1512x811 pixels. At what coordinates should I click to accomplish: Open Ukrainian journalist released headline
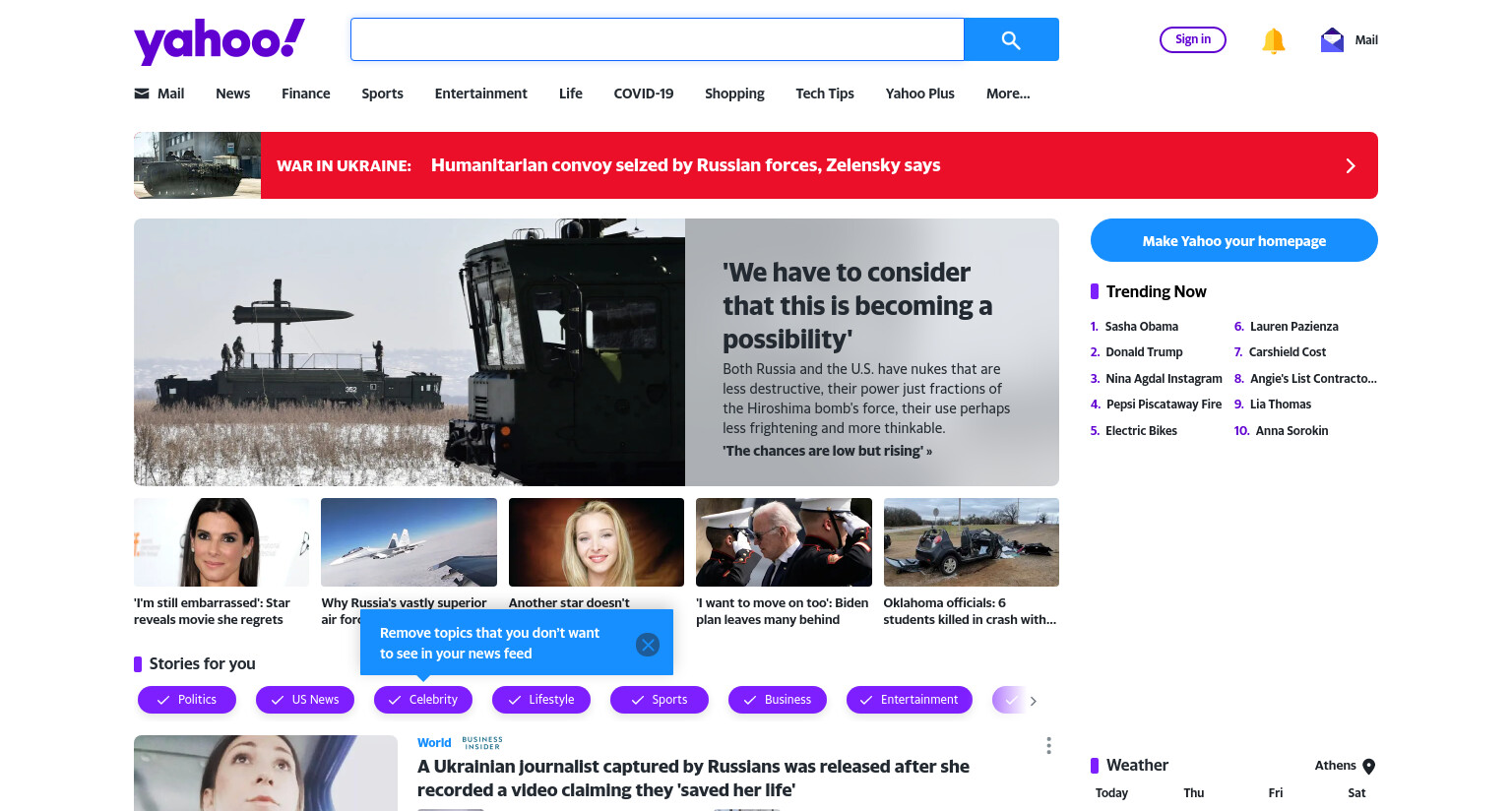pyautogui.click(x=693, y=779)
